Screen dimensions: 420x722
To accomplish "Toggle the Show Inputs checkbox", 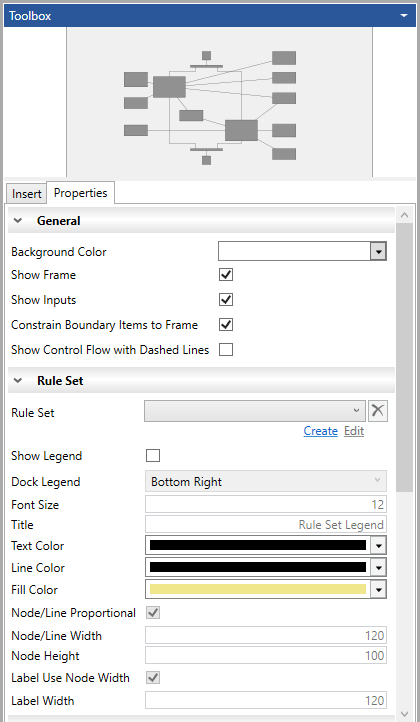I will click(x=226, y=300).
